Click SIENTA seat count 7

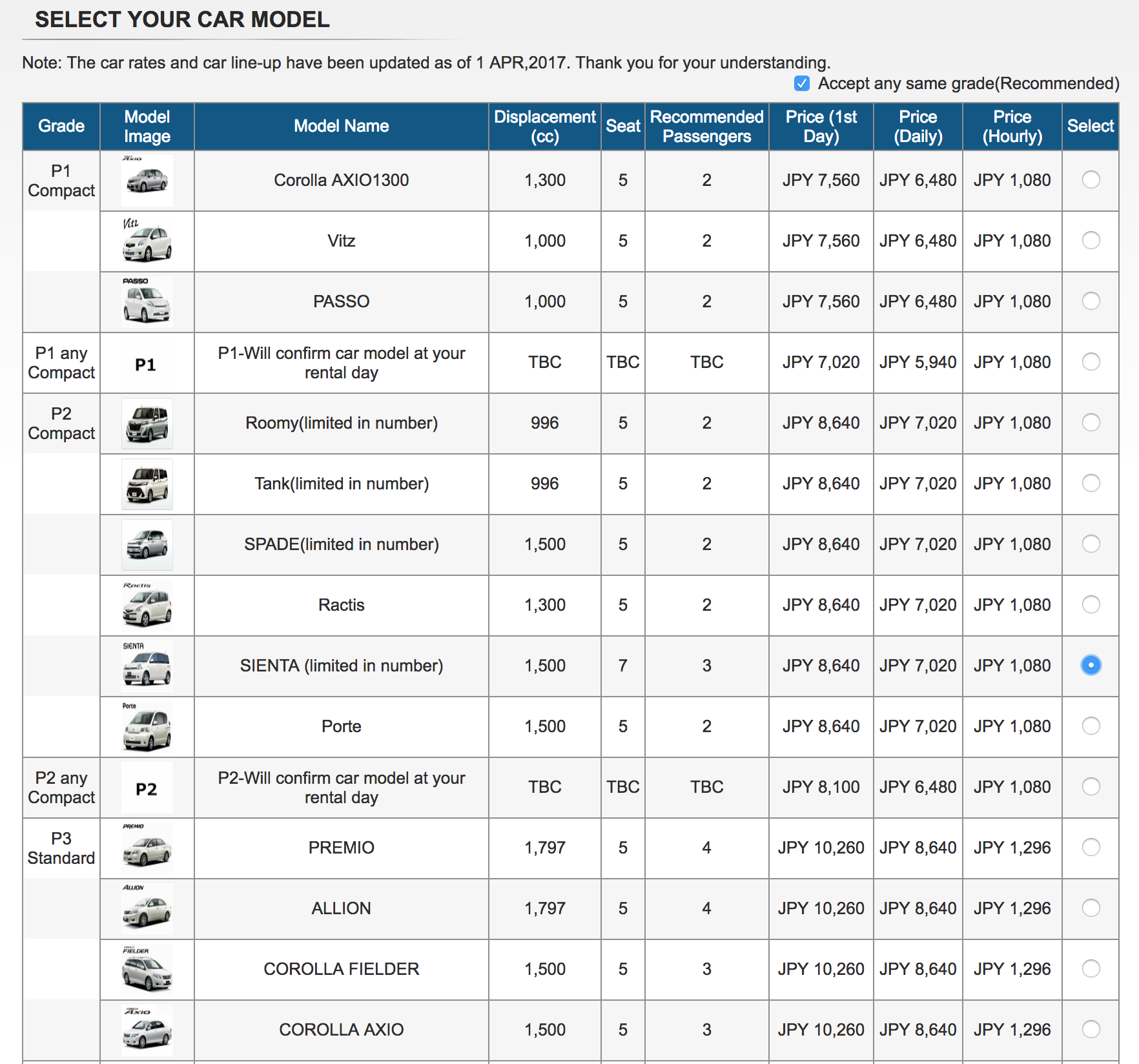(x=623, y=666)
